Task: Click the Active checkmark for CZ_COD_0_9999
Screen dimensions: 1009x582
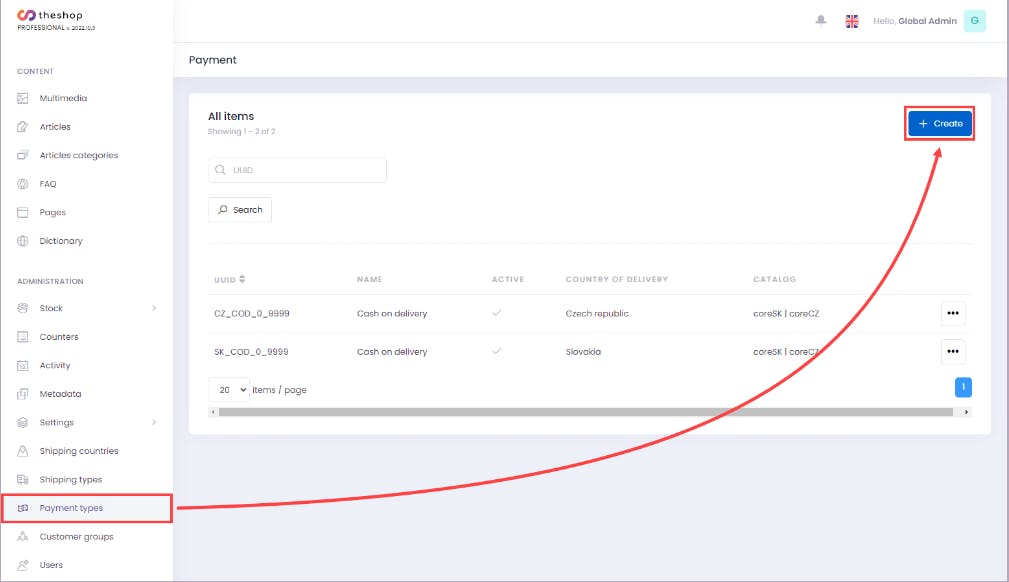Action: pyautogui.click(x=497, y=313)
